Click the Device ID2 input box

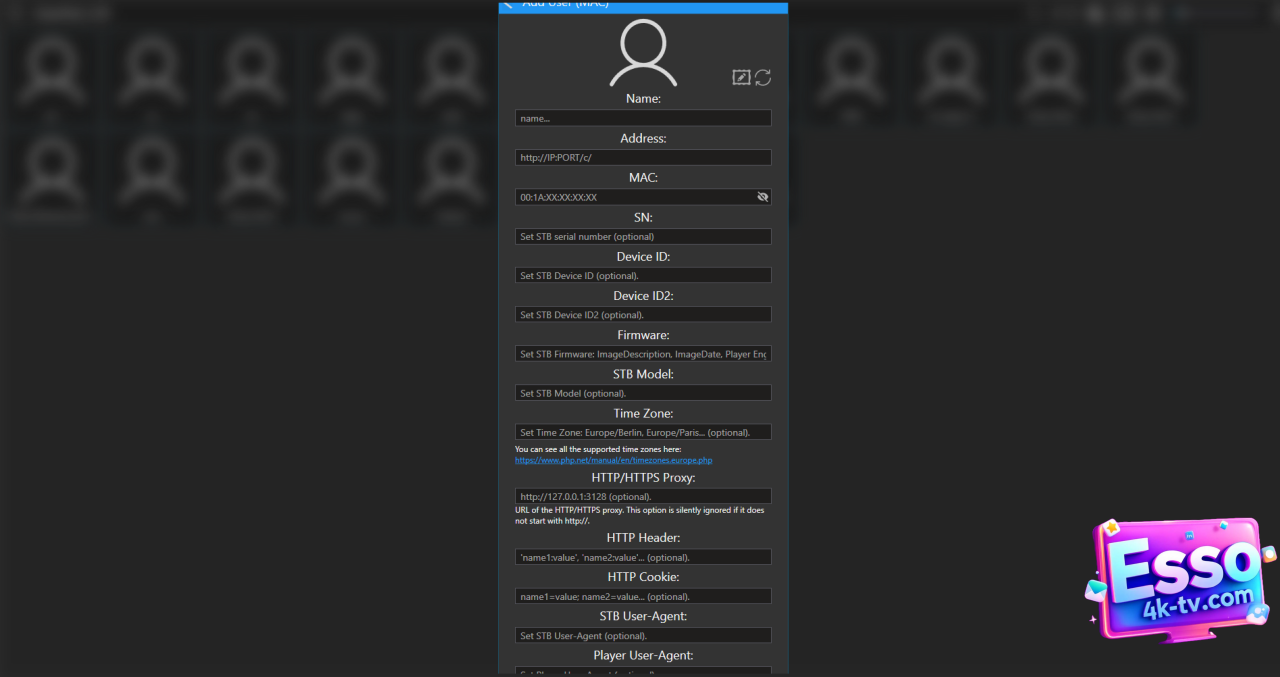point(643,315)
